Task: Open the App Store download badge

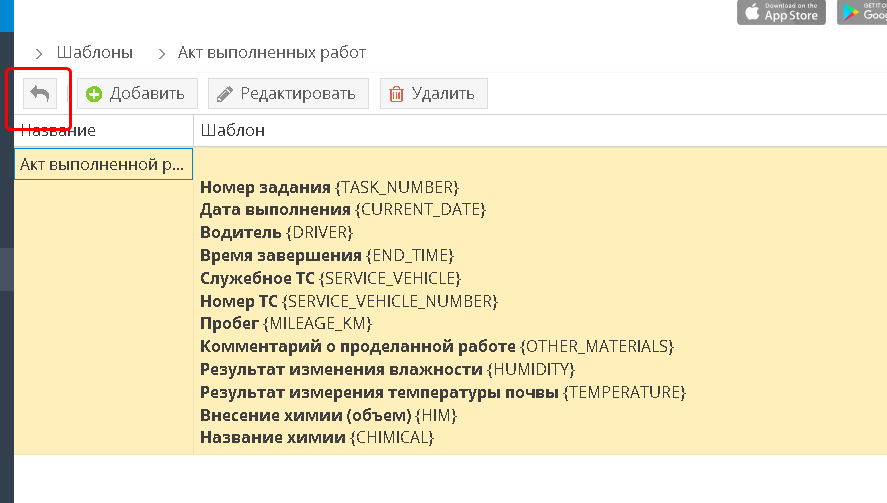Action: (781, 11)
